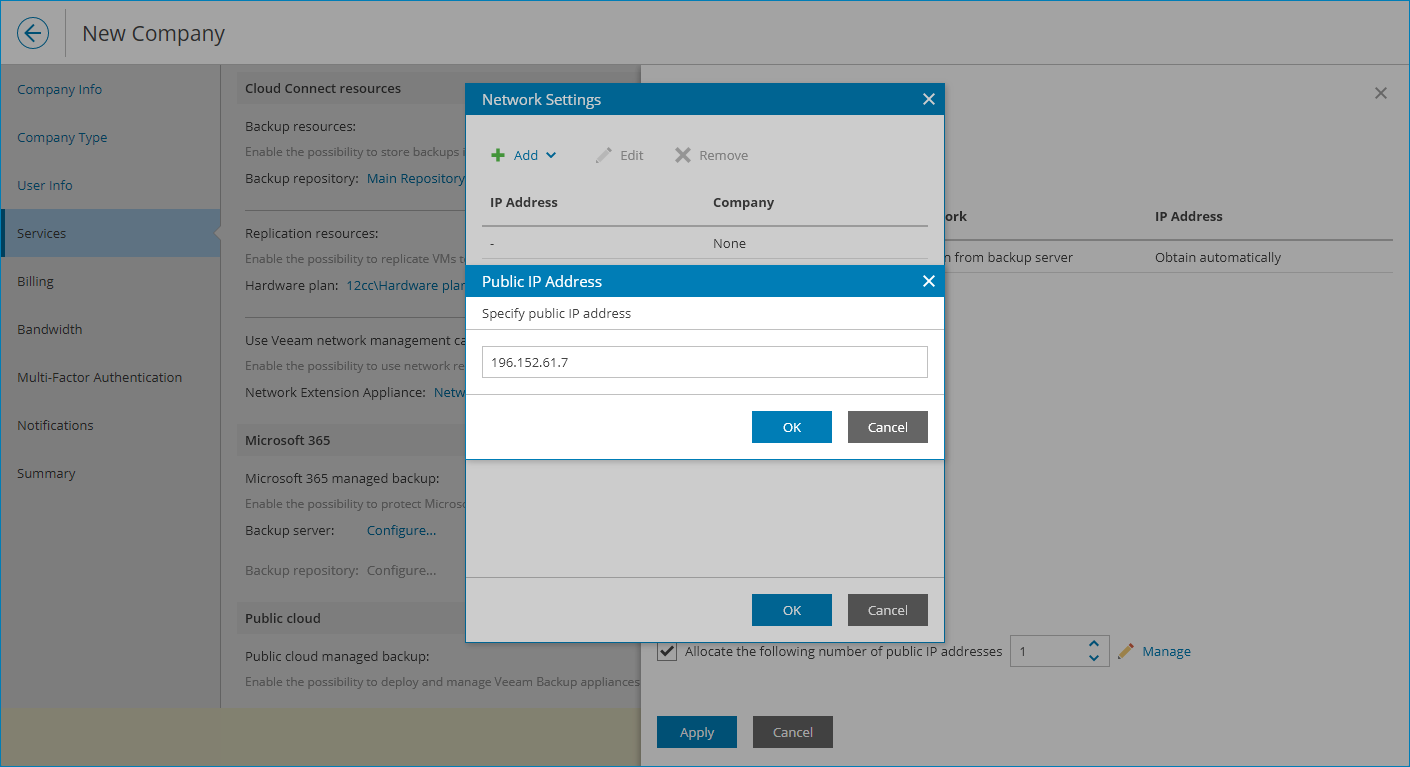Navigate to the Billing step

click(x=35, y=281)
